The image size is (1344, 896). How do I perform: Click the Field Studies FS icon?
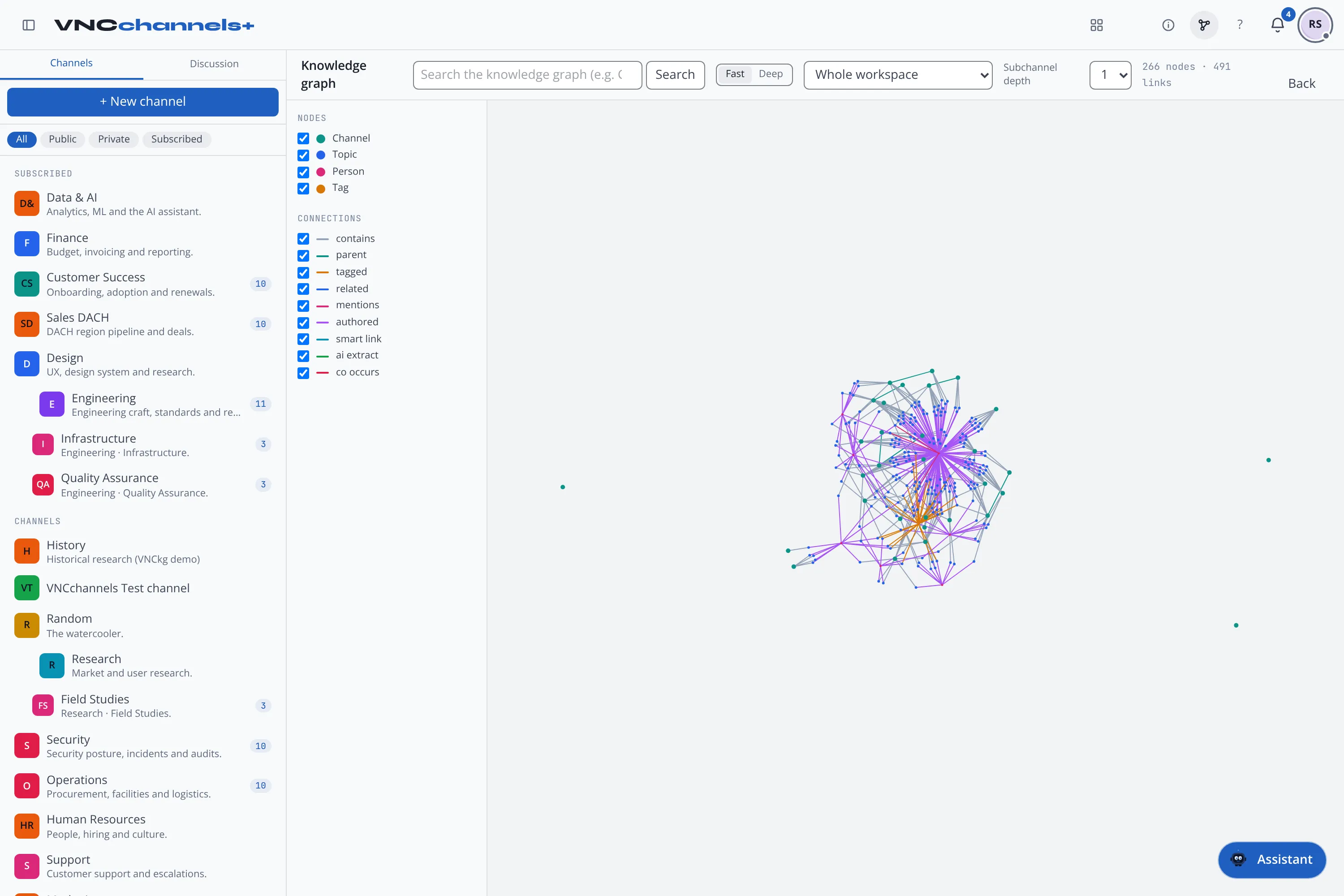[43, 706]
